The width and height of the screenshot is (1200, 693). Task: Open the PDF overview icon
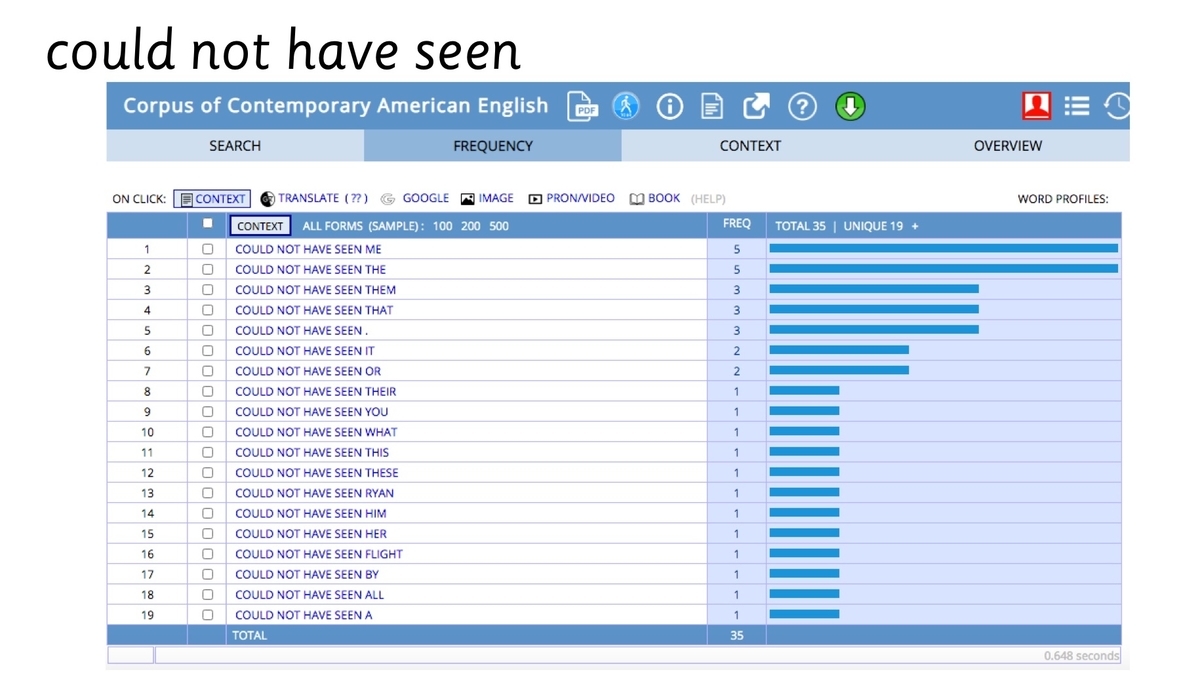[582, 106]
